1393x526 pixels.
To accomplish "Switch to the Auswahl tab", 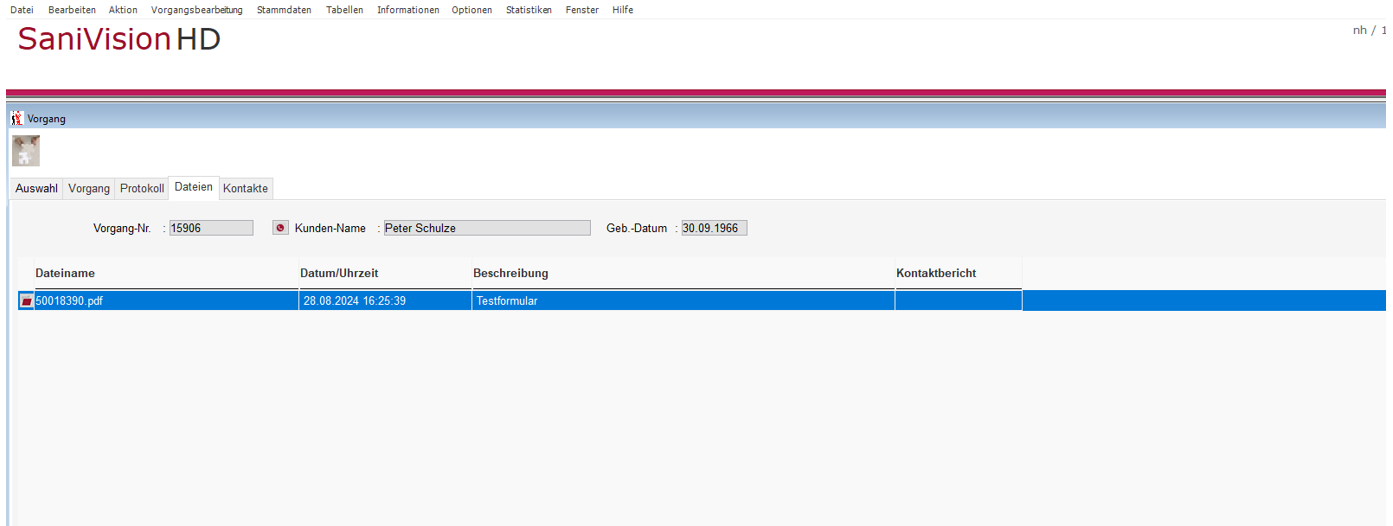I will click(37, 189).
